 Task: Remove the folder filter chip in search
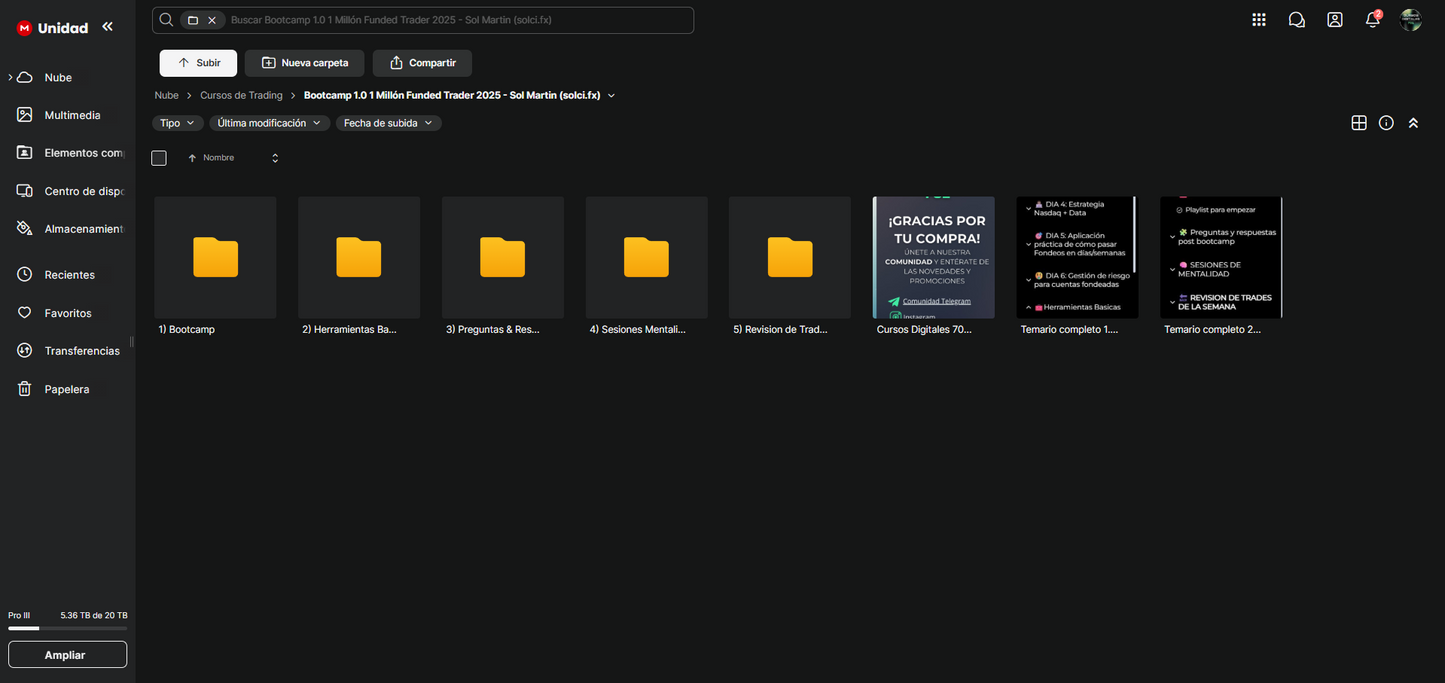pos(212,20)
